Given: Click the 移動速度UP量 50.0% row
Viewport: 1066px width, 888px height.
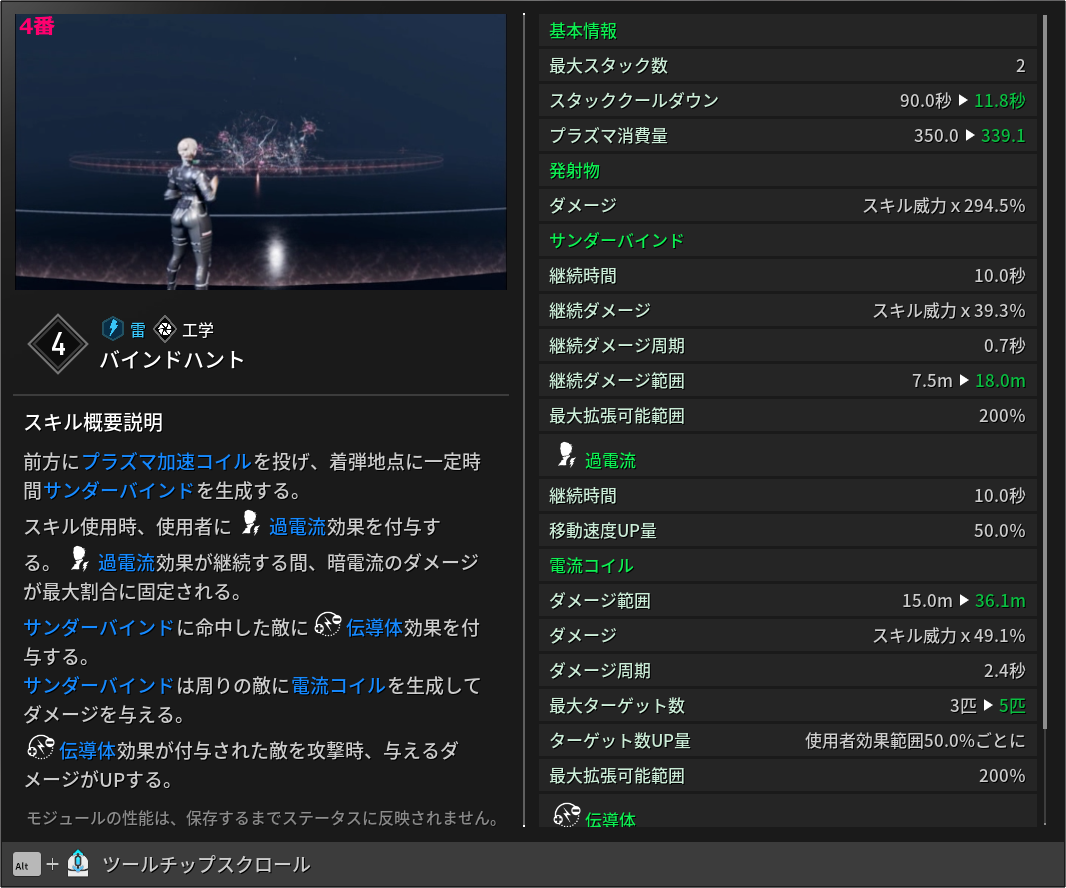Looking at the screenshot, I should point(788,530).
